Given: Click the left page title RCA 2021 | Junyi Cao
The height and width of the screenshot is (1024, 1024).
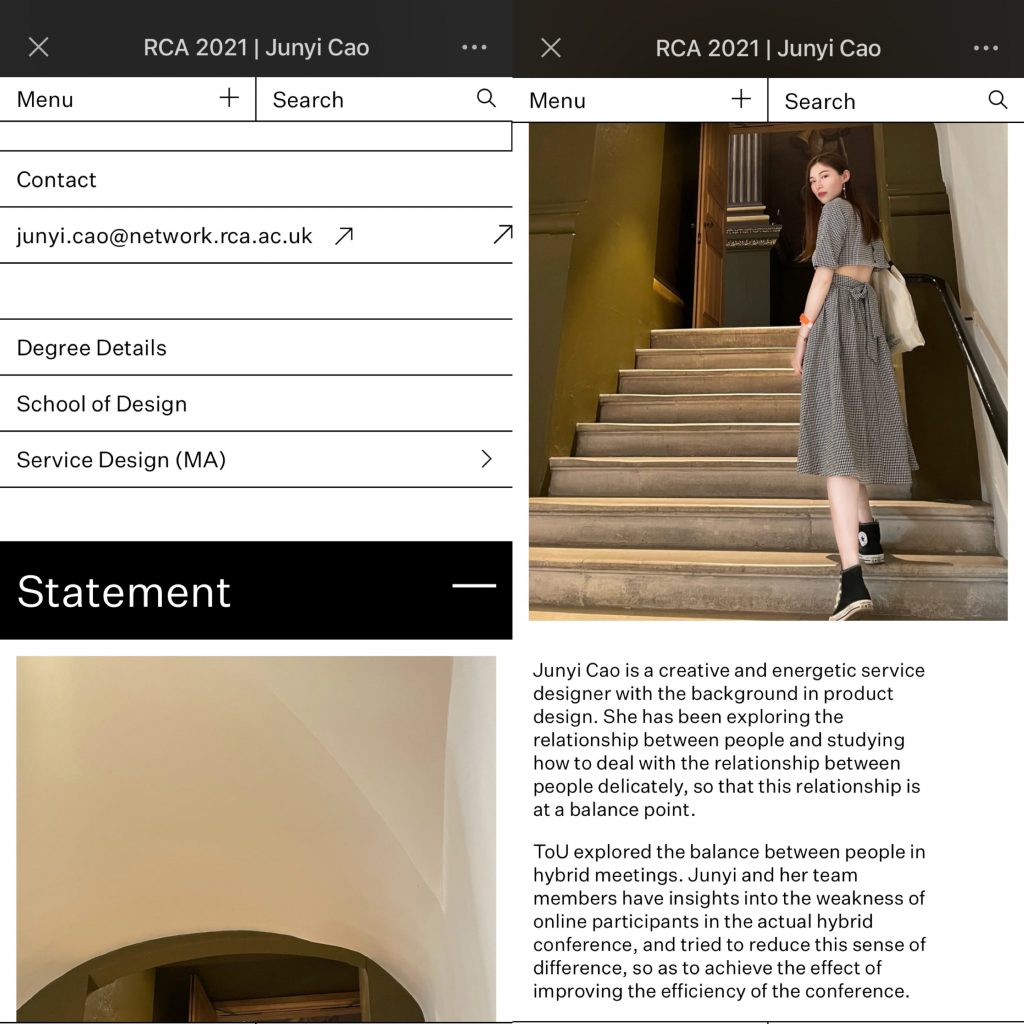Looking at the screenshot, I should pos(256,48).
